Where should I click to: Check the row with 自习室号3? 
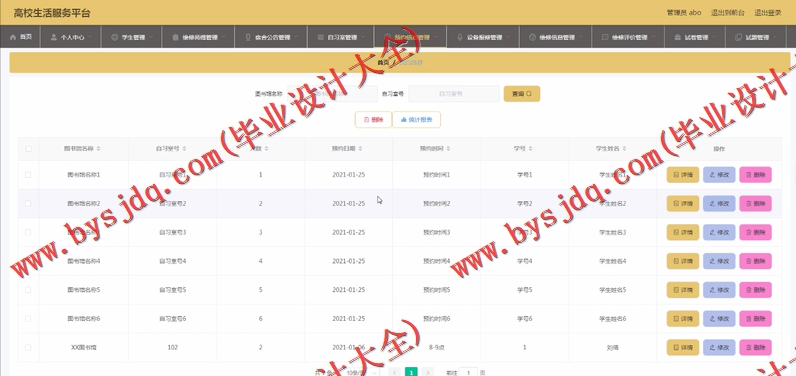[28, 232]
